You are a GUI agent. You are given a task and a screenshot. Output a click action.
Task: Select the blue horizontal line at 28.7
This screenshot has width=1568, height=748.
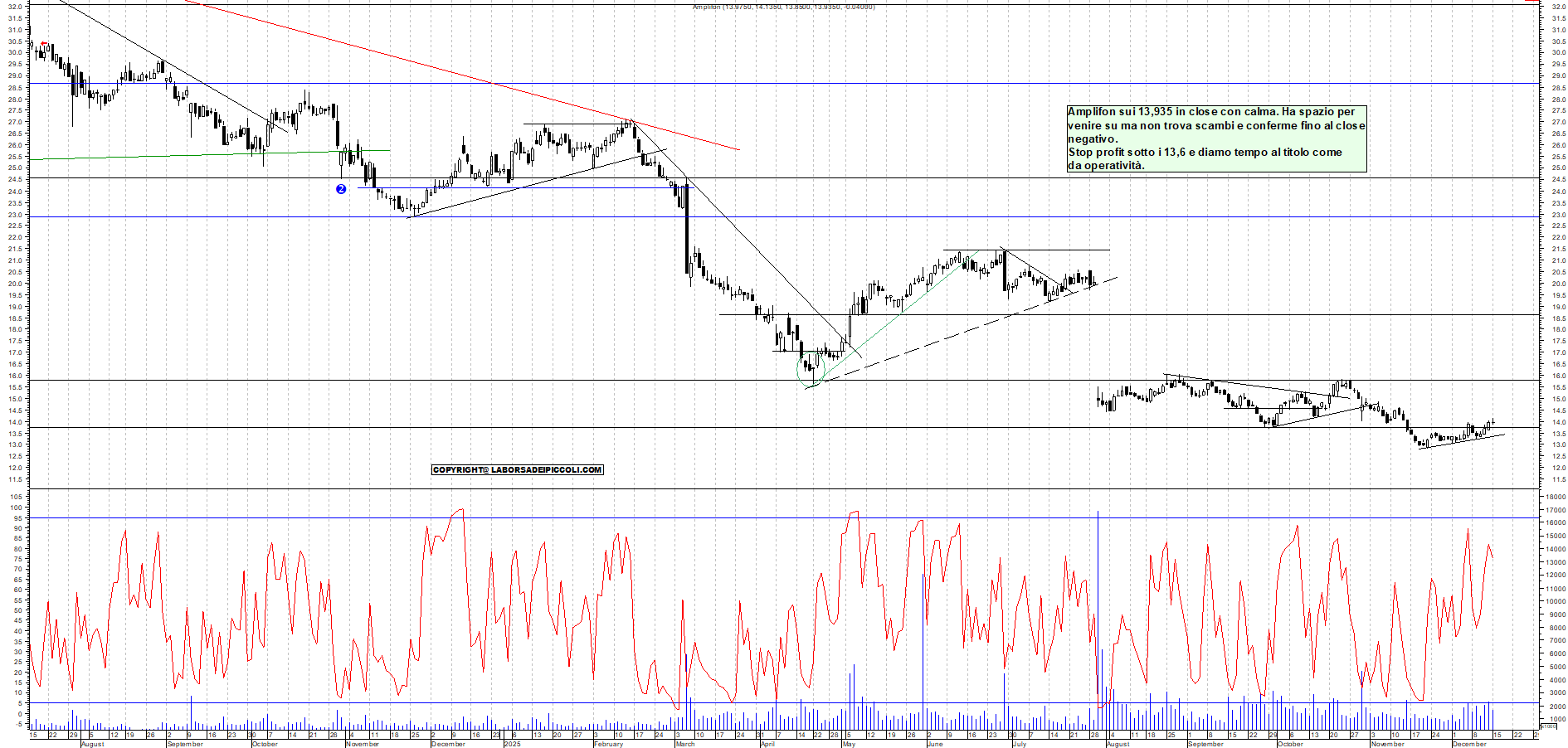coord(830,84)
